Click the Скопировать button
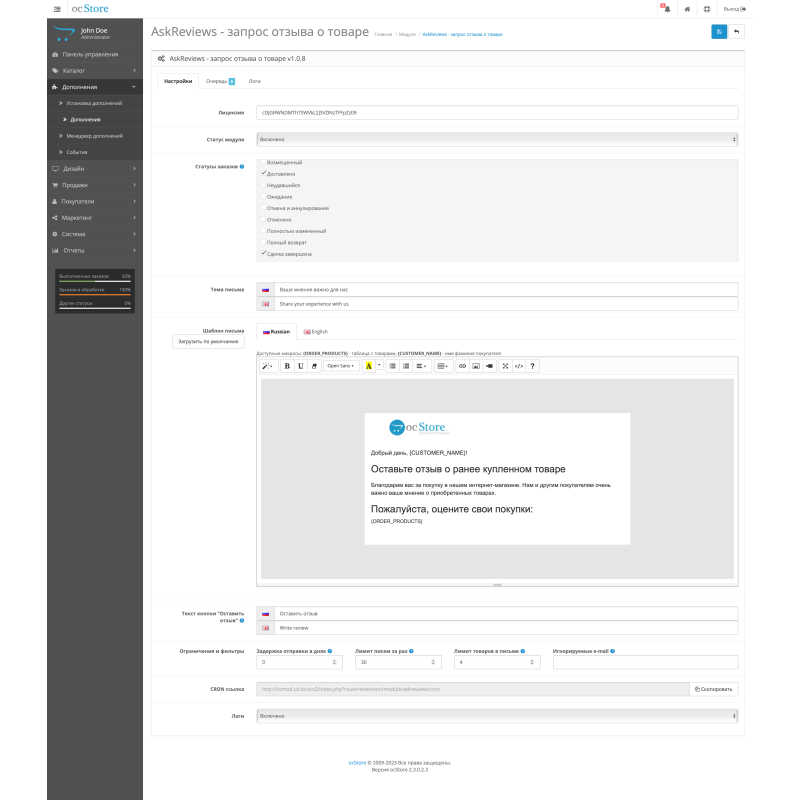 pos(714,689)
